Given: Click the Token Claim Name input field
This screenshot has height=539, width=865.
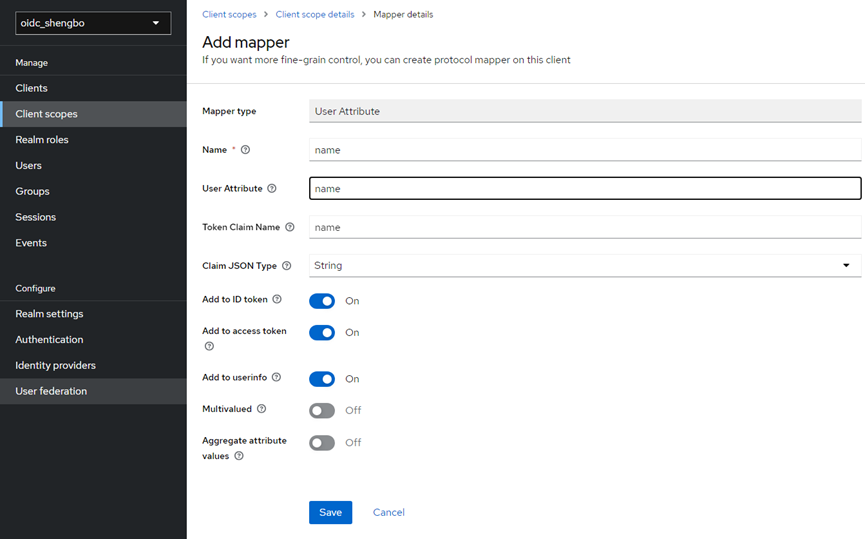Looking at the screenshot, I should 585,228.
